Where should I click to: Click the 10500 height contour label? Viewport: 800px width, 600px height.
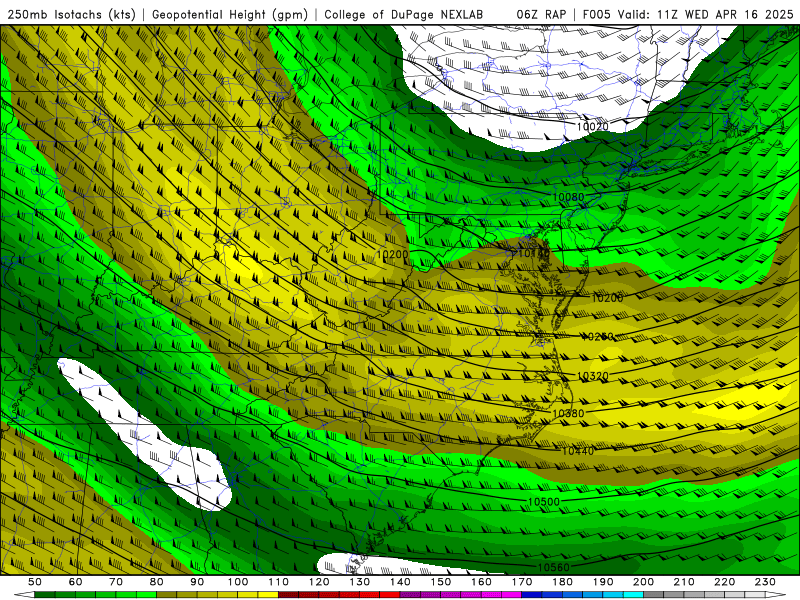tap(544, 502)
